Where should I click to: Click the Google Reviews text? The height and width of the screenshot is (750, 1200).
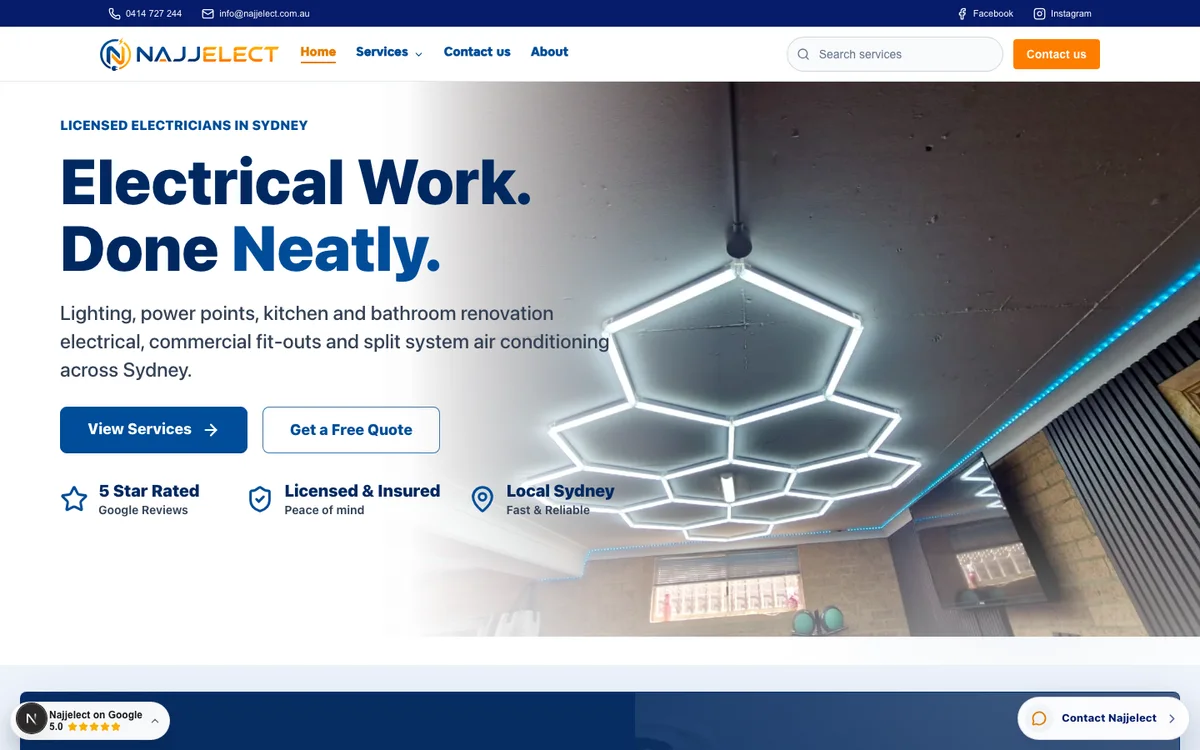(x=143, y=510)
